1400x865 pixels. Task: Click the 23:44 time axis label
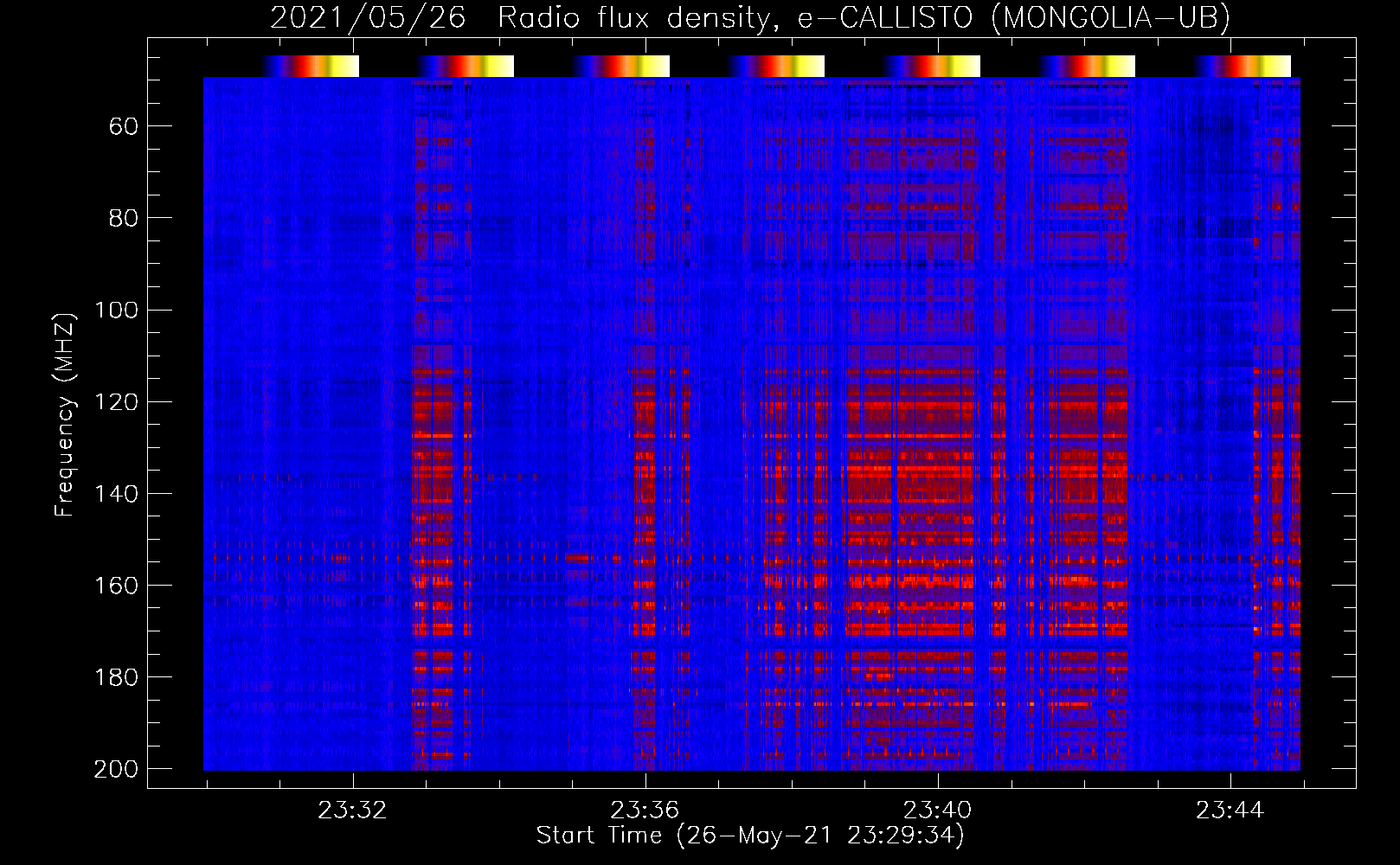1230,811
